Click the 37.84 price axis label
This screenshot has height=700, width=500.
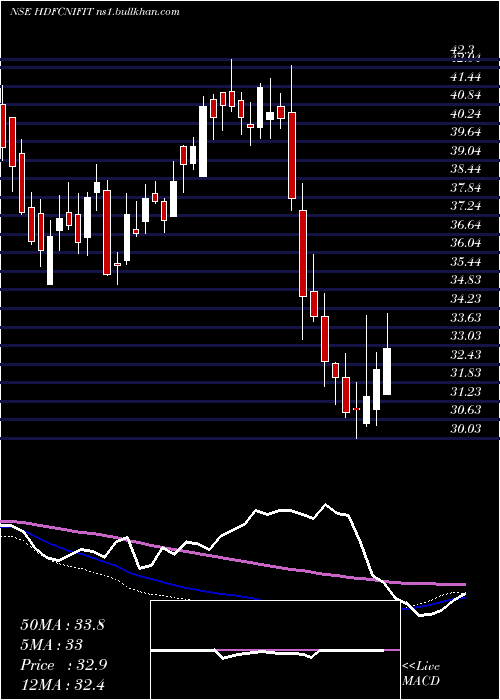466,188
